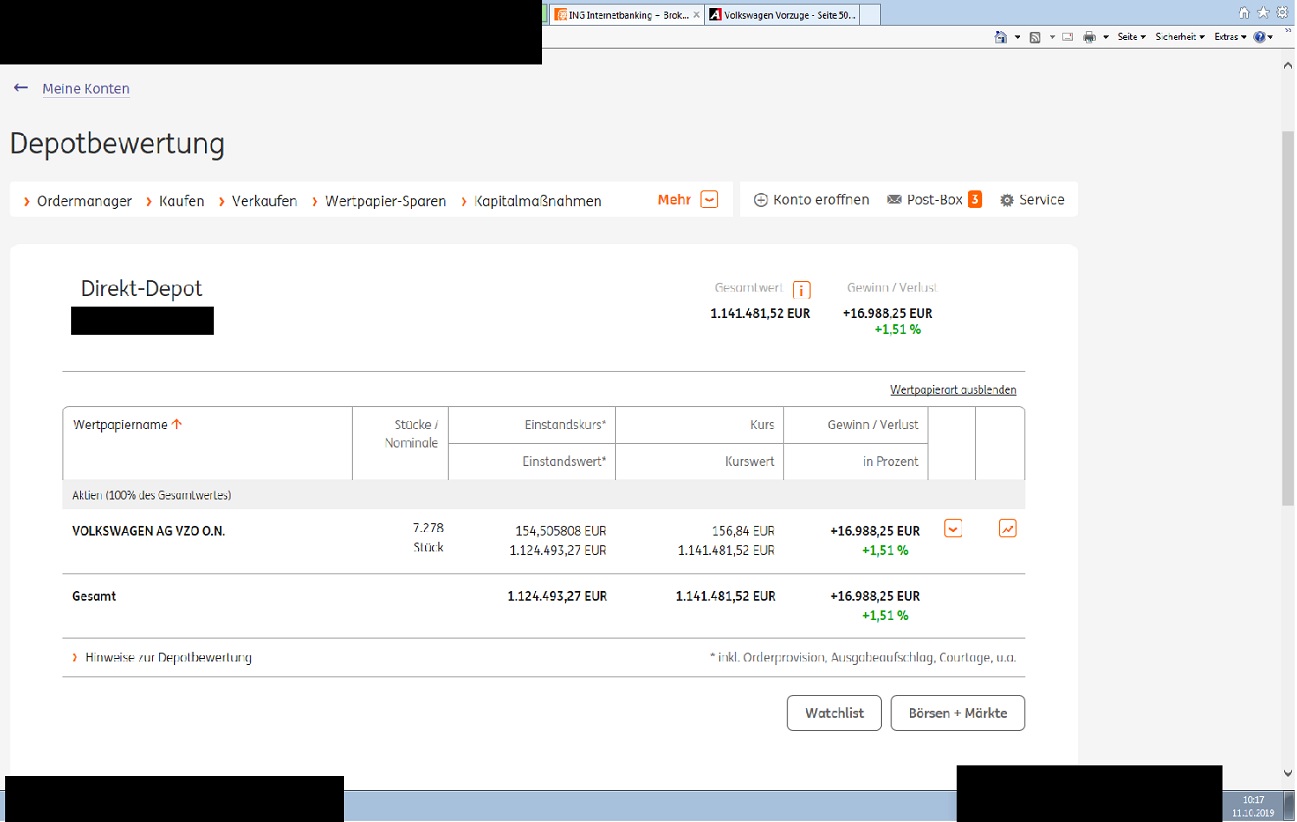Viewport: 1297px width, 822px height.
Task: Click the Print toolbar icon
Action: (1090, 37)
